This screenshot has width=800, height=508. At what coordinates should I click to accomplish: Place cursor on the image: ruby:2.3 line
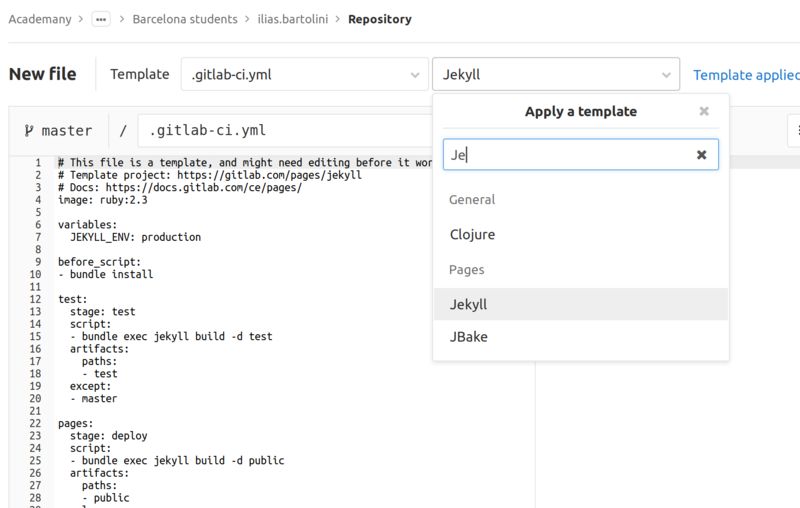[x=103, y=200]
